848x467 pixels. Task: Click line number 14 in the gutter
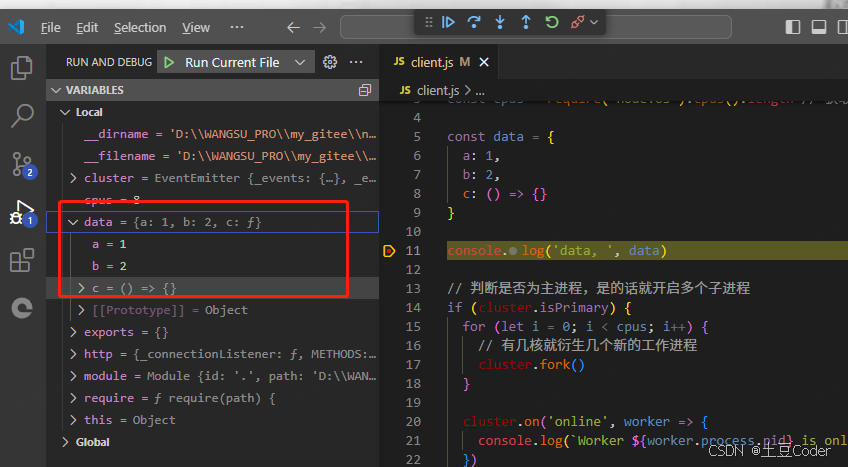click(x=413, y=308)
